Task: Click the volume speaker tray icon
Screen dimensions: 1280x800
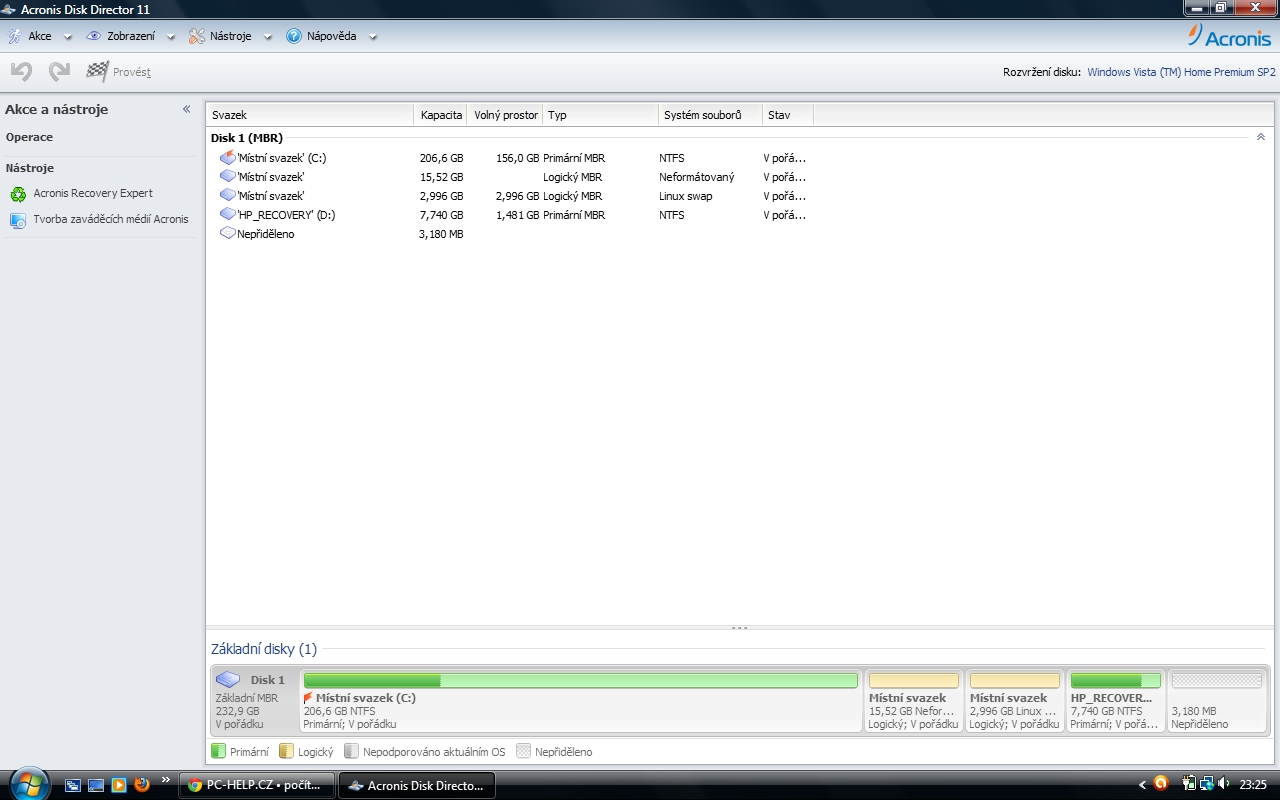Action: (1224, 784)
